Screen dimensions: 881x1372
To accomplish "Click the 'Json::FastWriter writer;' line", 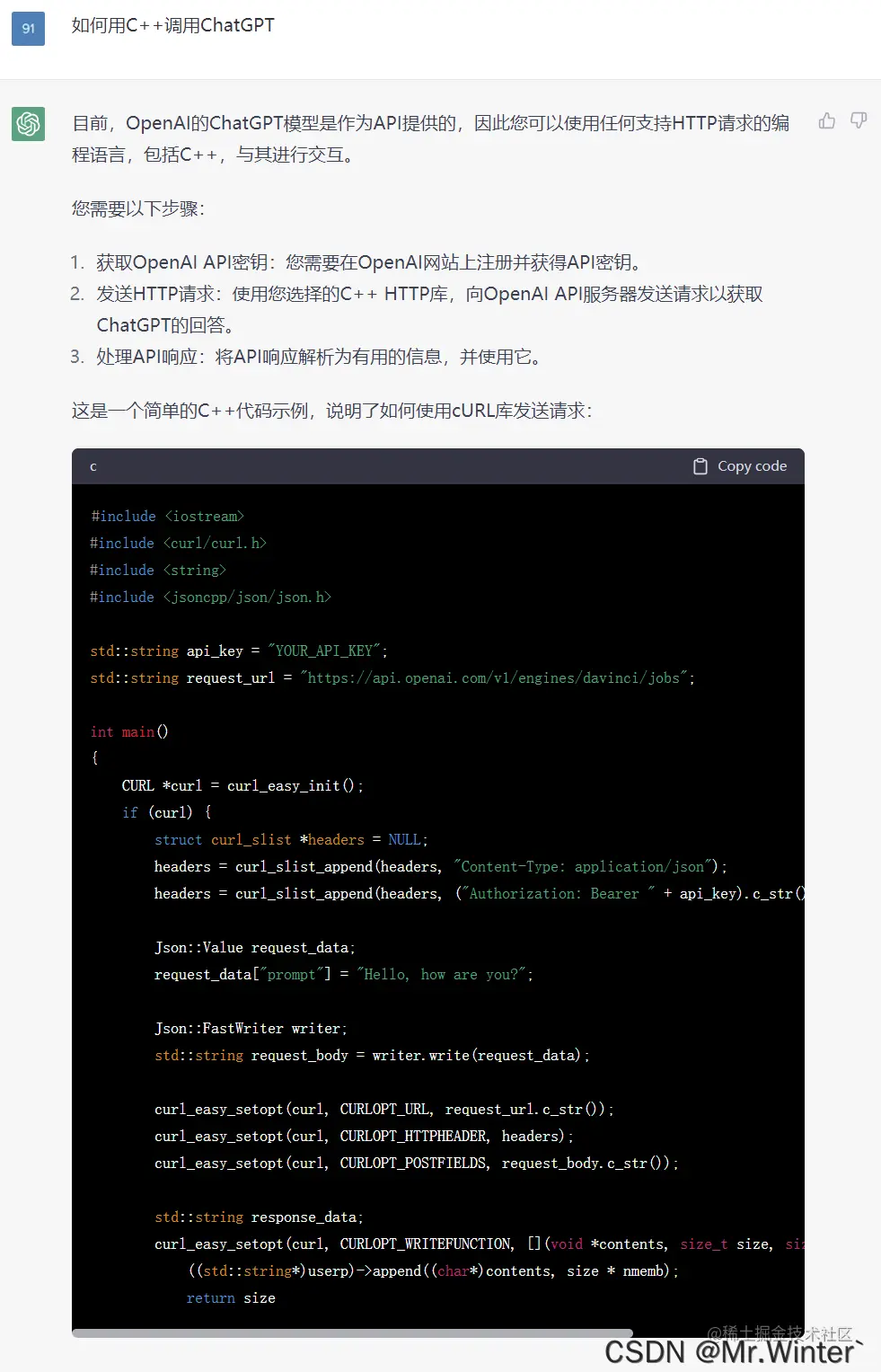I will [251, 1028].
